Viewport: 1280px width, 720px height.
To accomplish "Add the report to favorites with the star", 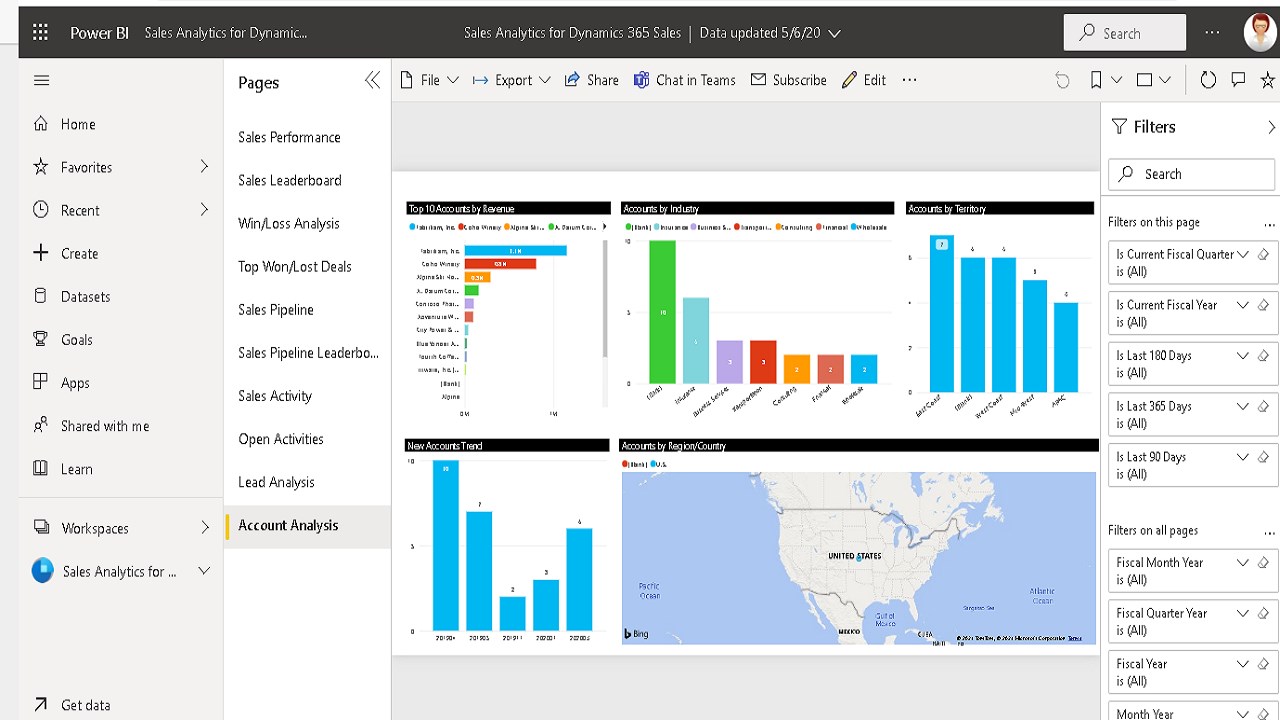I will point(1270,80).
